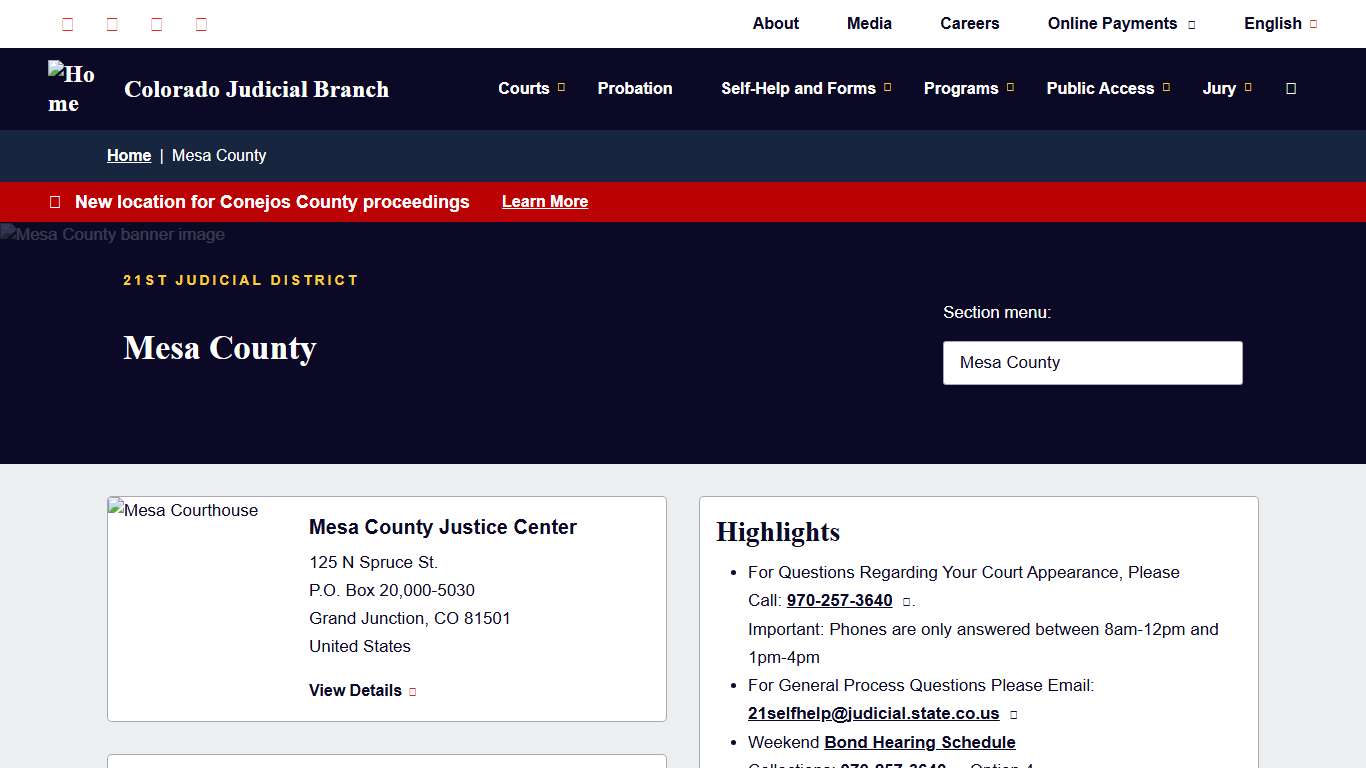The width and height of the screenshot is (1366, 768).
Task: Click the second social media icon in the header
Action: 111,23
